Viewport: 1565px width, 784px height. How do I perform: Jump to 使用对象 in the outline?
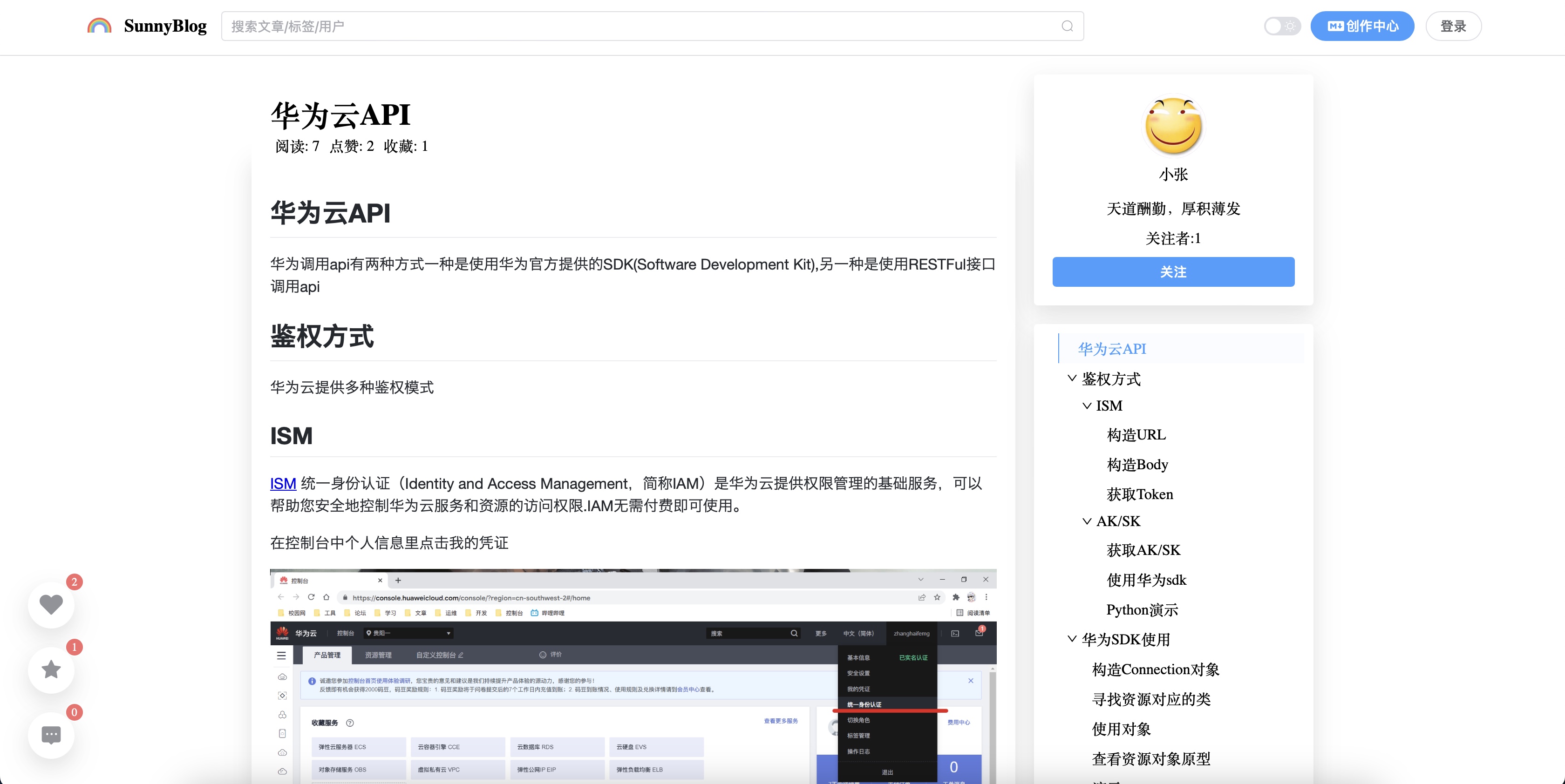1122,729
